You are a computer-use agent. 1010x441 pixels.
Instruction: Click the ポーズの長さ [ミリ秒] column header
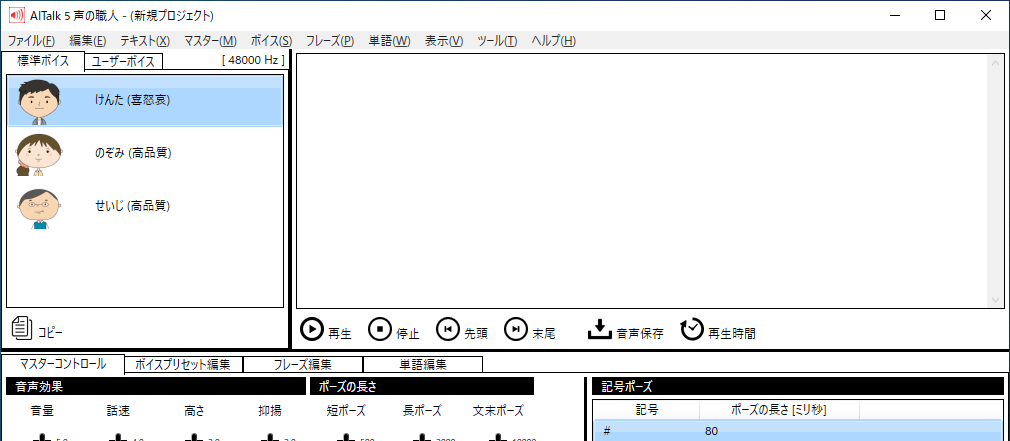tap(779, 409)
